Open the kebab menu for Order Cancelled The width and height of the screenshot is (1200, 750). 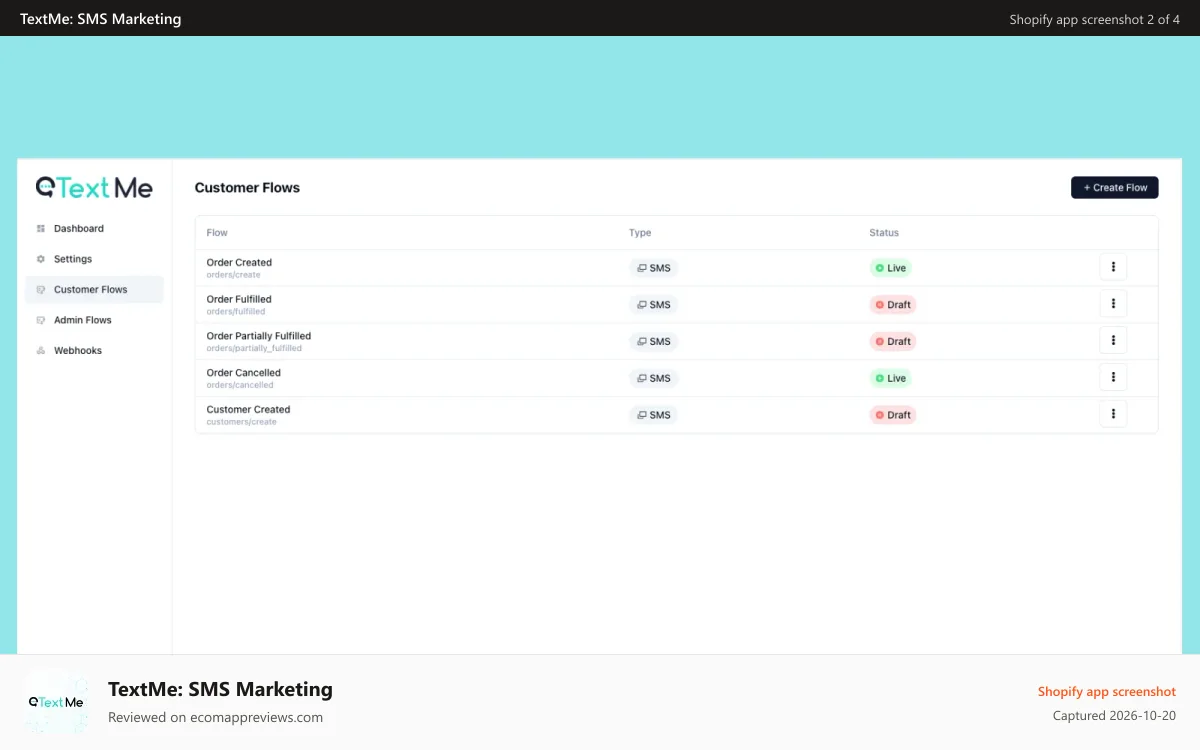click(x=1113, y=377)
